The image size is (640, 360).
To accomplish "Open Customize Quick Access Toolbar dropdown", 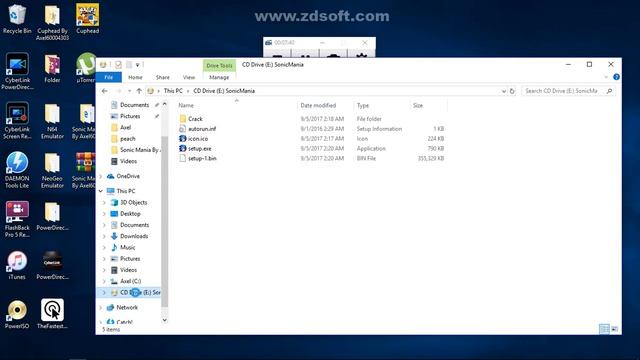I will click(x=138, y=64).
